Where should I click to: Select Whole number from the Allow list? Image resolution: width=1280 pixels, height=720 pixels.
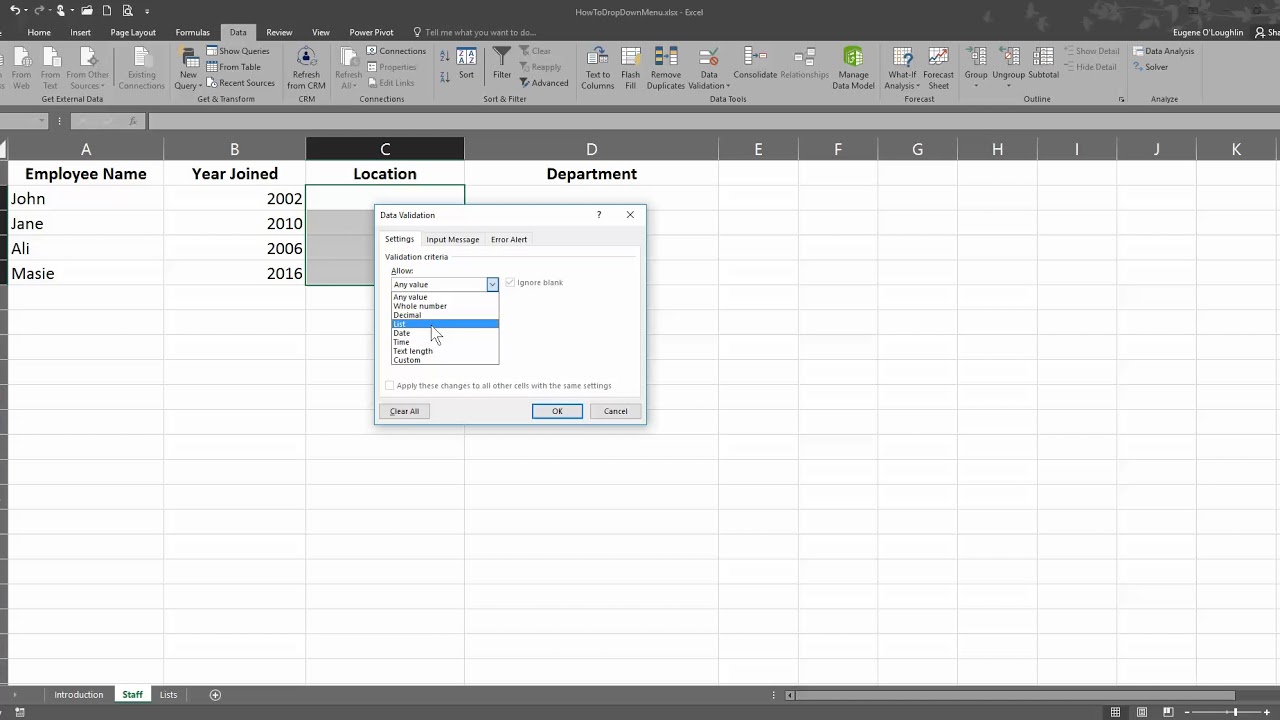(x=445, y=306)
